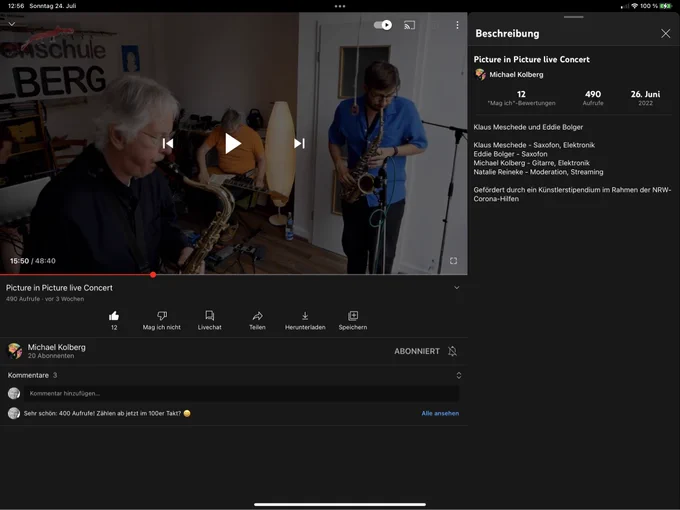Expand the video title description chevron
Viewport: 680px width, 510px height.
pyautogui.click(x=457, y=288)
